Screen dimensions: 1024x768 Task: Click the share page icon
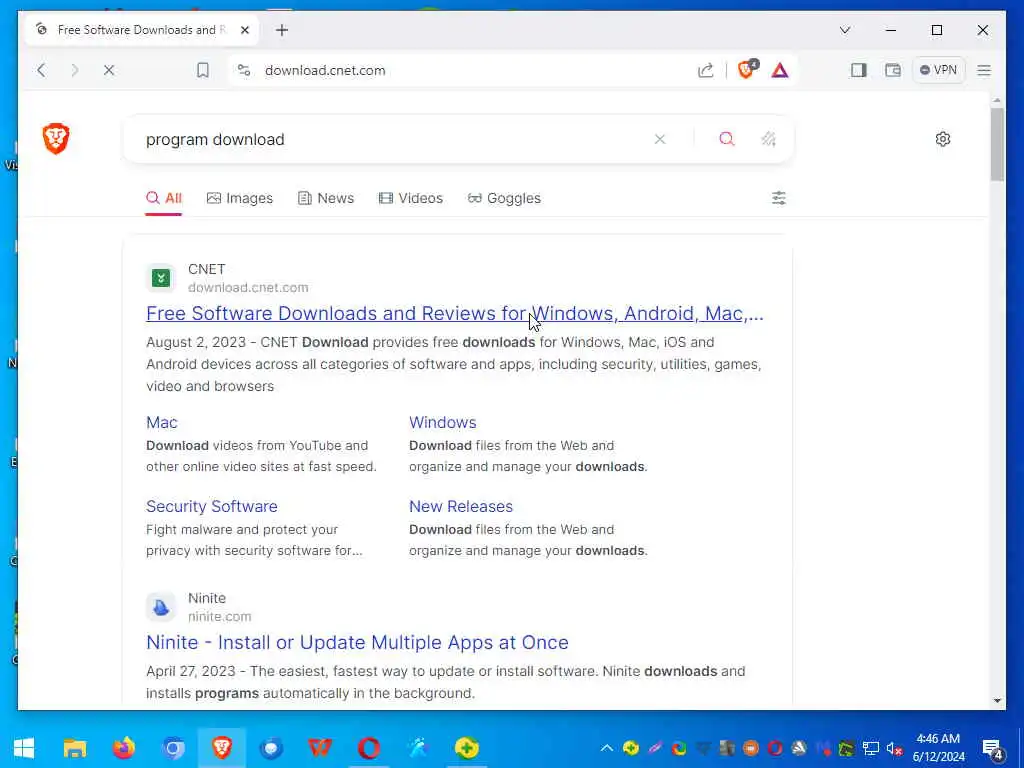pyautogui.click(x=705, y=70)
